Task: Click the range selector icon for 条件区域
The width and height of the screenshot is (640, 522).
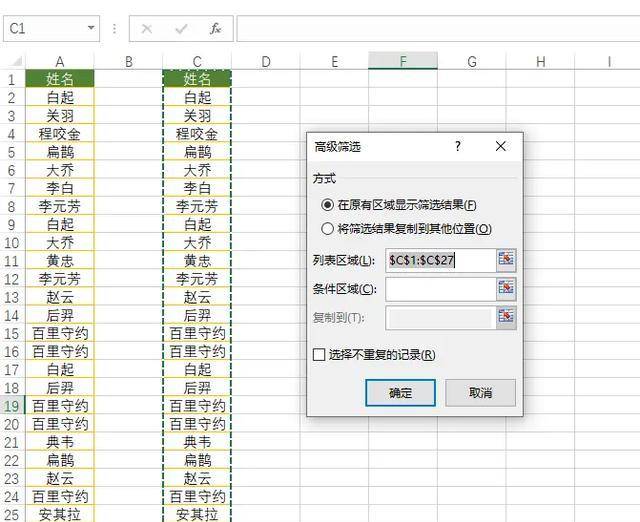Action: tap(506, 289)
